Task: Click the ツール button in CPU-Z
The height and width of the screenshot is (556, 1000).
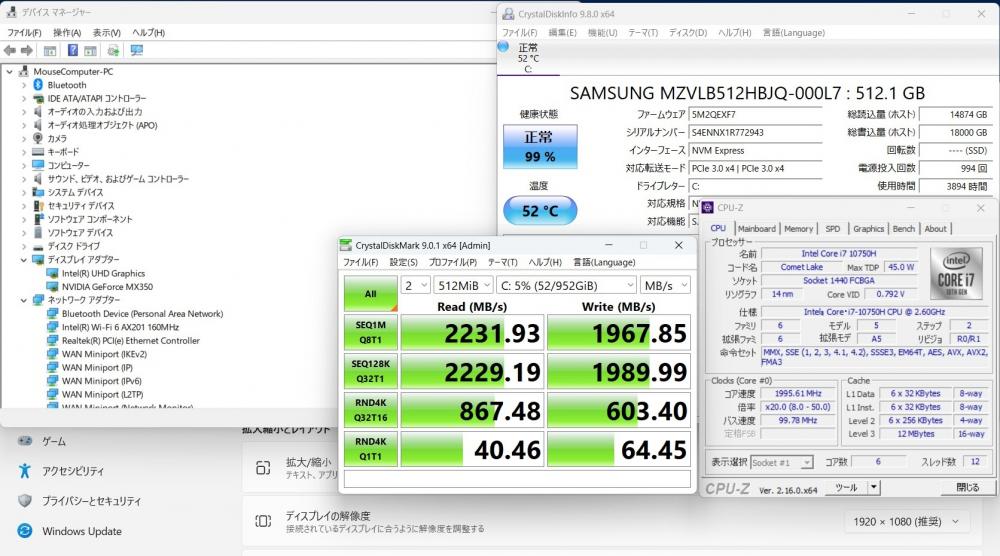Action: pos(846,488)
